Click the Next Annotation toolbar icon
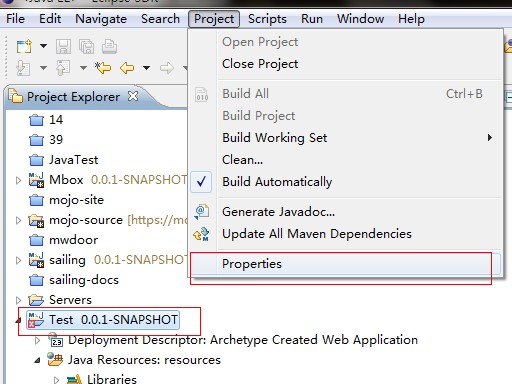 coord(23,68)
